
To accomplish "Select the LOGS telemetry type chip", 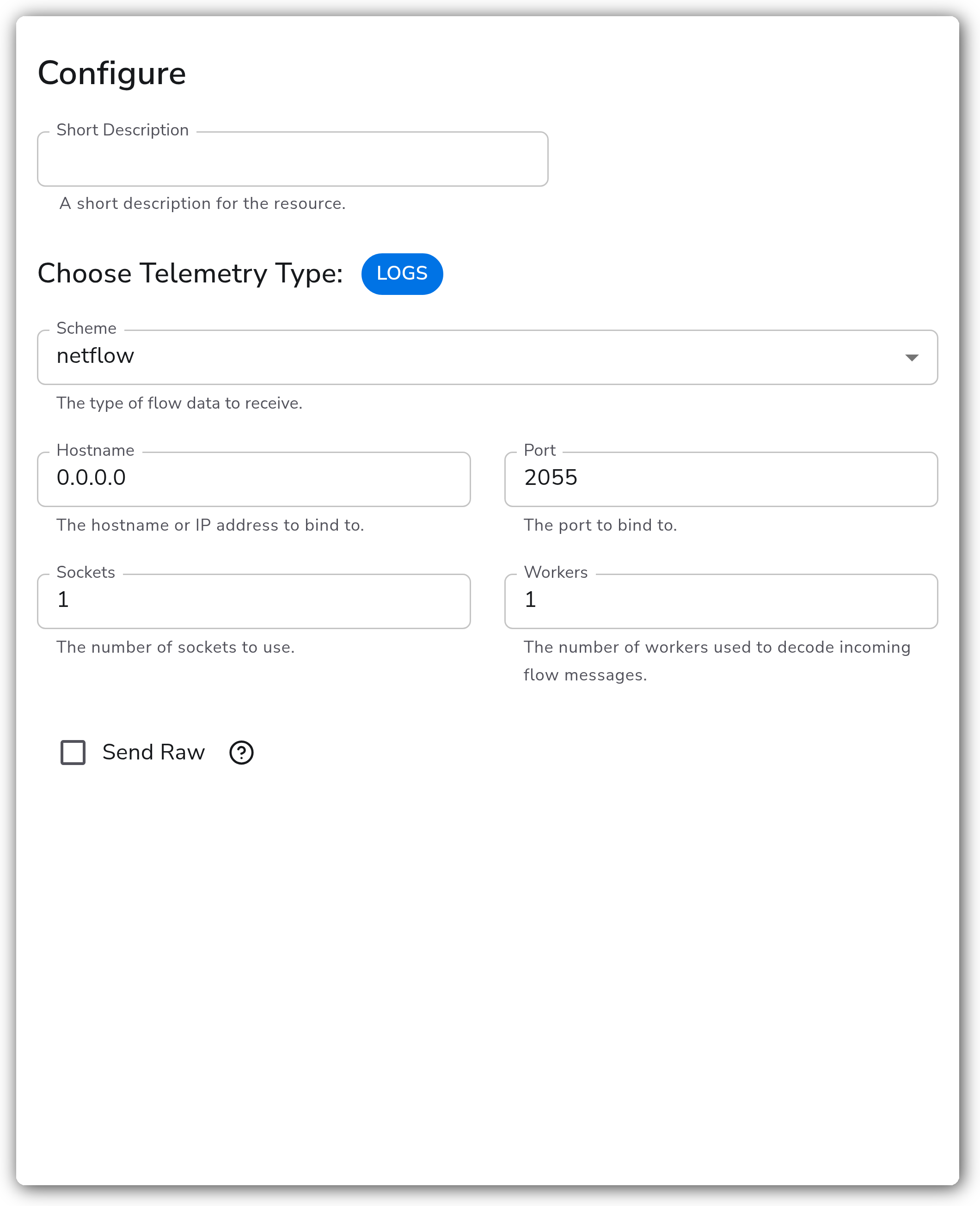I will pyautogui.click(x=402, y=274).
